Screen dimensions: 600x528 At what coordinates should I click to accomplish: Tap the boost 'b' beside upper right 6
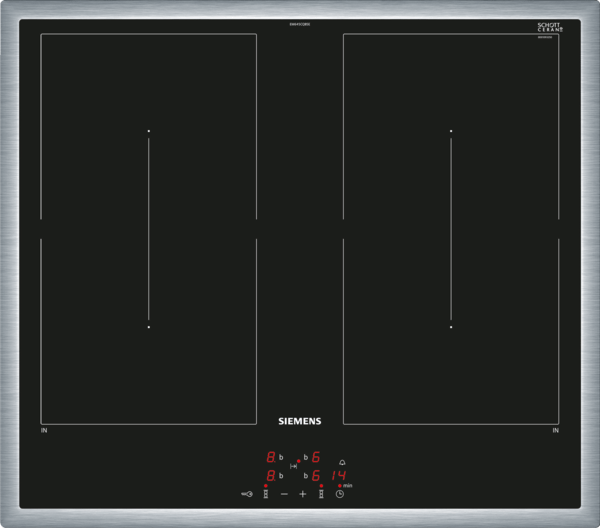[306, 457]
